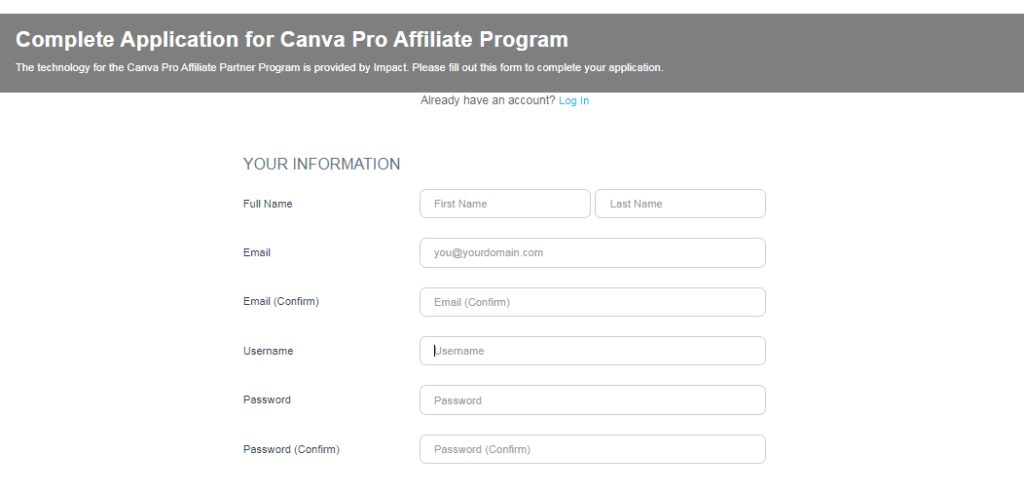Click the Complete Application page title
Image resolution: width=1024 pixels, height=492 pixels.
[292, 40]
